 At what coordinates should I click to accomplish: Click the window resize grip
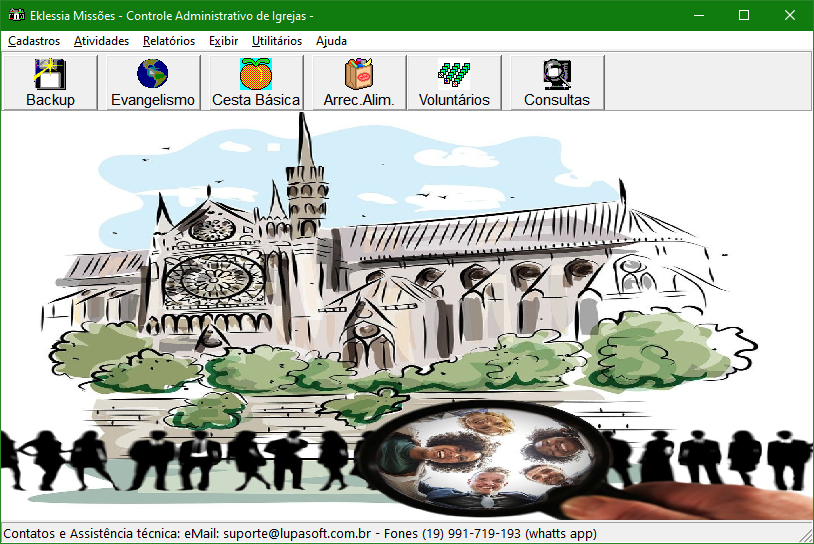(806, 536)
